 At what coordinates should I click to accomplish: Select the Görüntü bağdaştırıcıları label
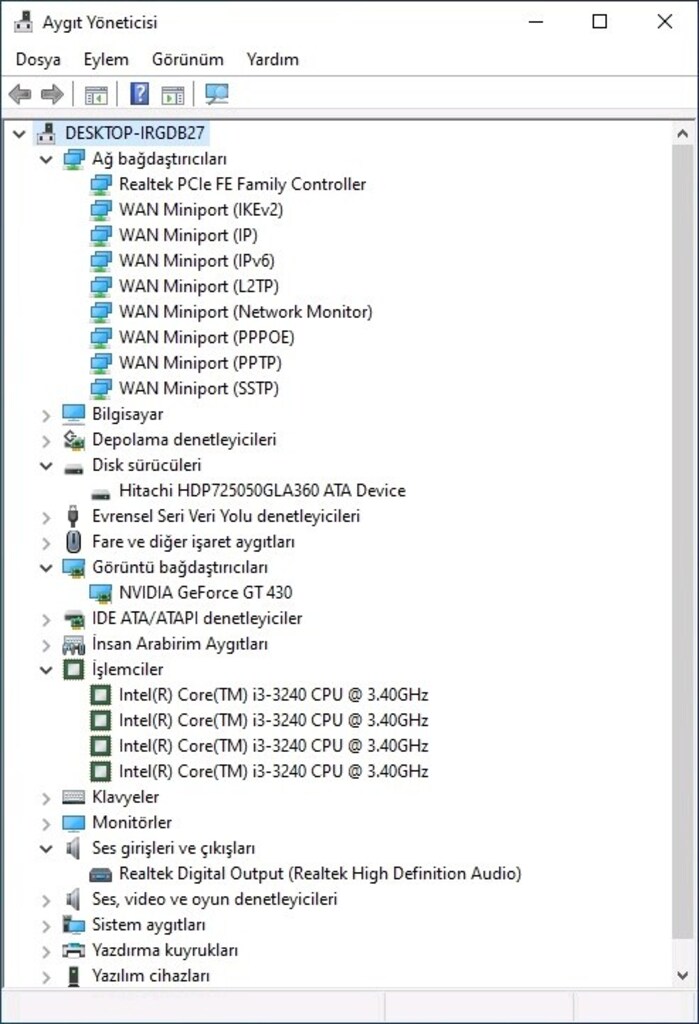point(180,567)
